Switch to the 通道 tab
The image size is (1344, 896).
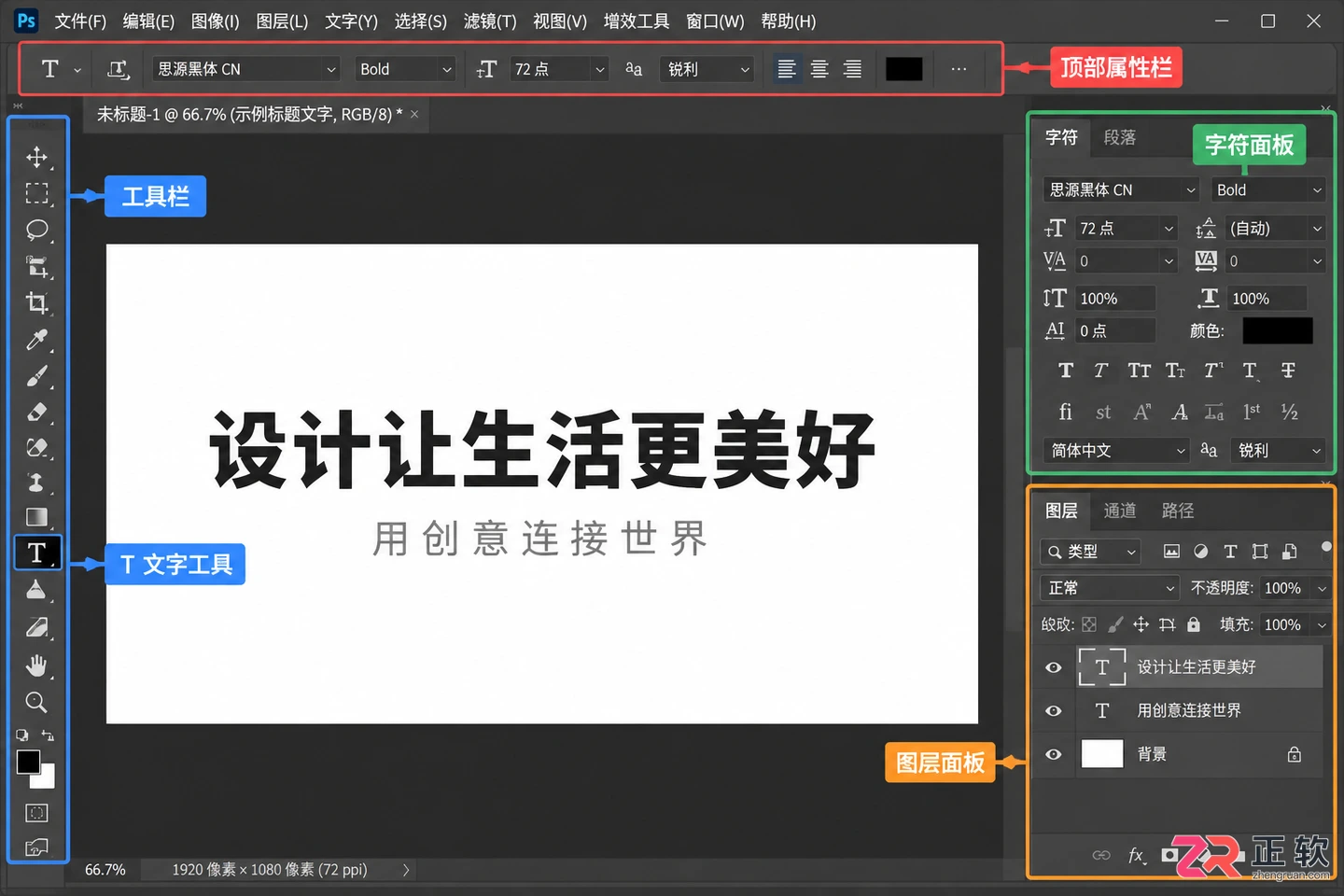(x=1120, y=511)
